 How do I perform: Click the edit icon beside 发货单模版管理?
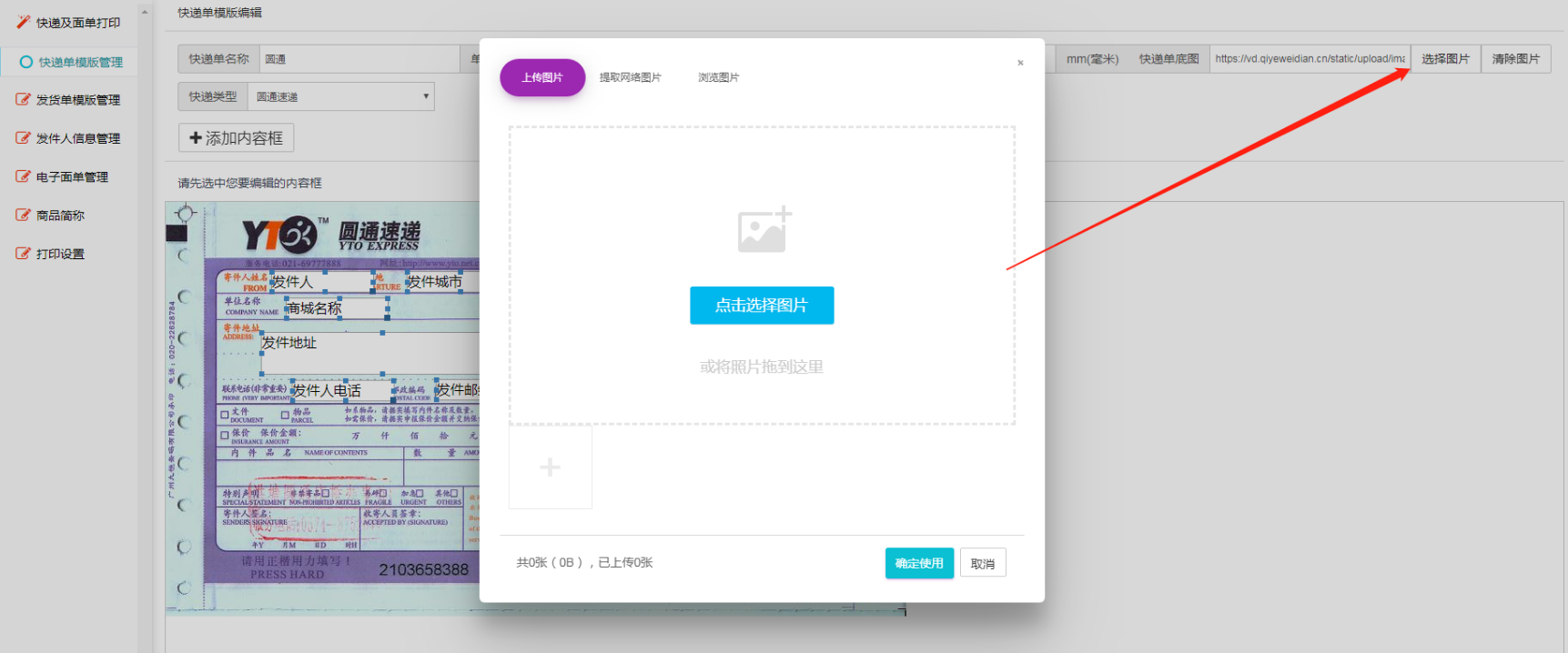pyautogui.click(x=24, y=99)
